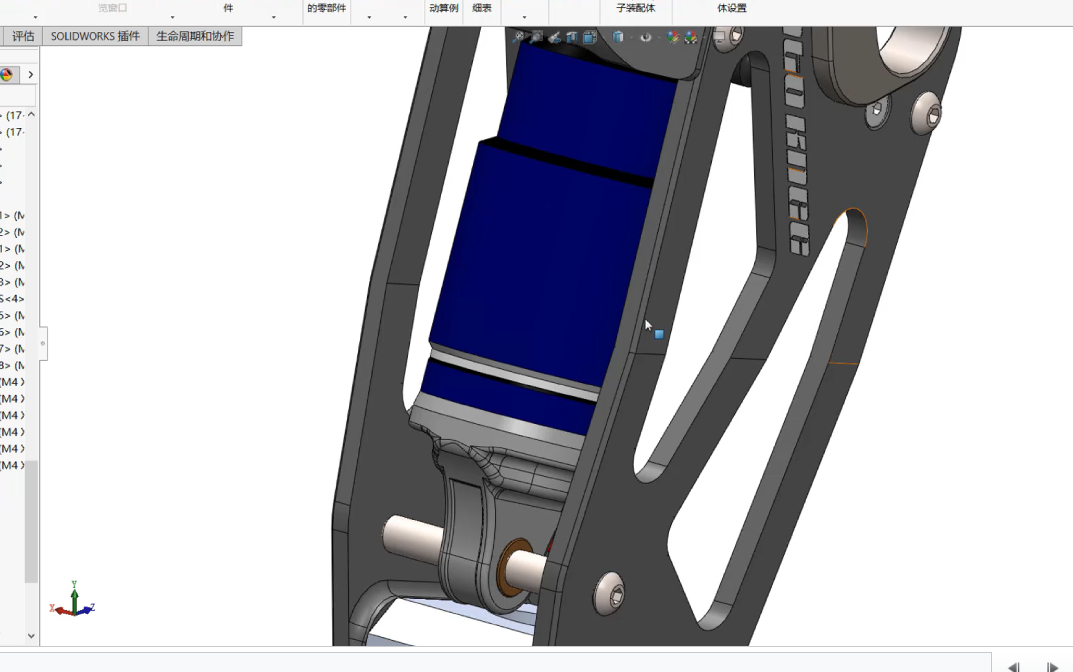Open the View Orientation icon
The height and width of the screenshot is (672, 1073).
590,38
